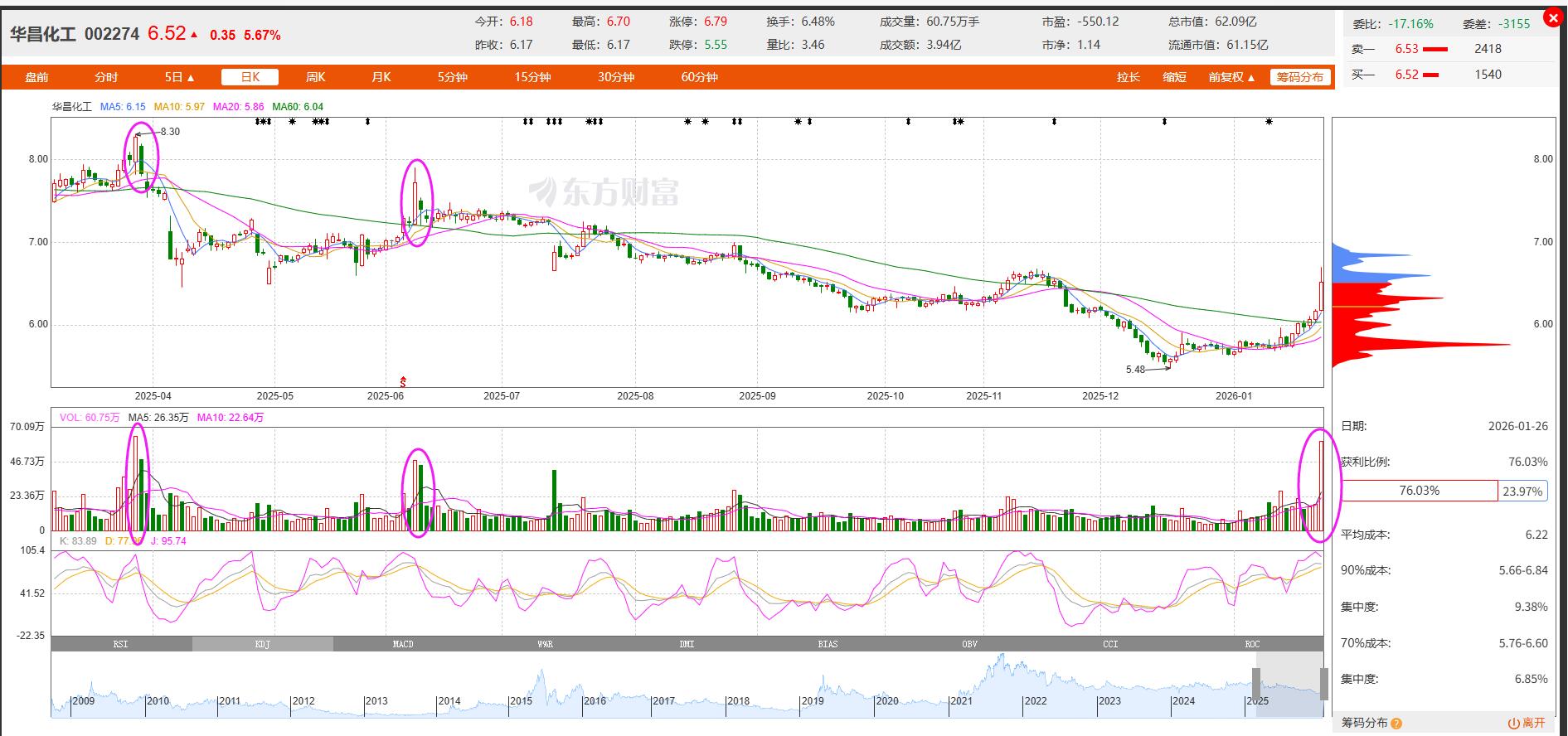Select the ROC indicator tab
Screen dimensions: 1568x736
pos(1252,644)
